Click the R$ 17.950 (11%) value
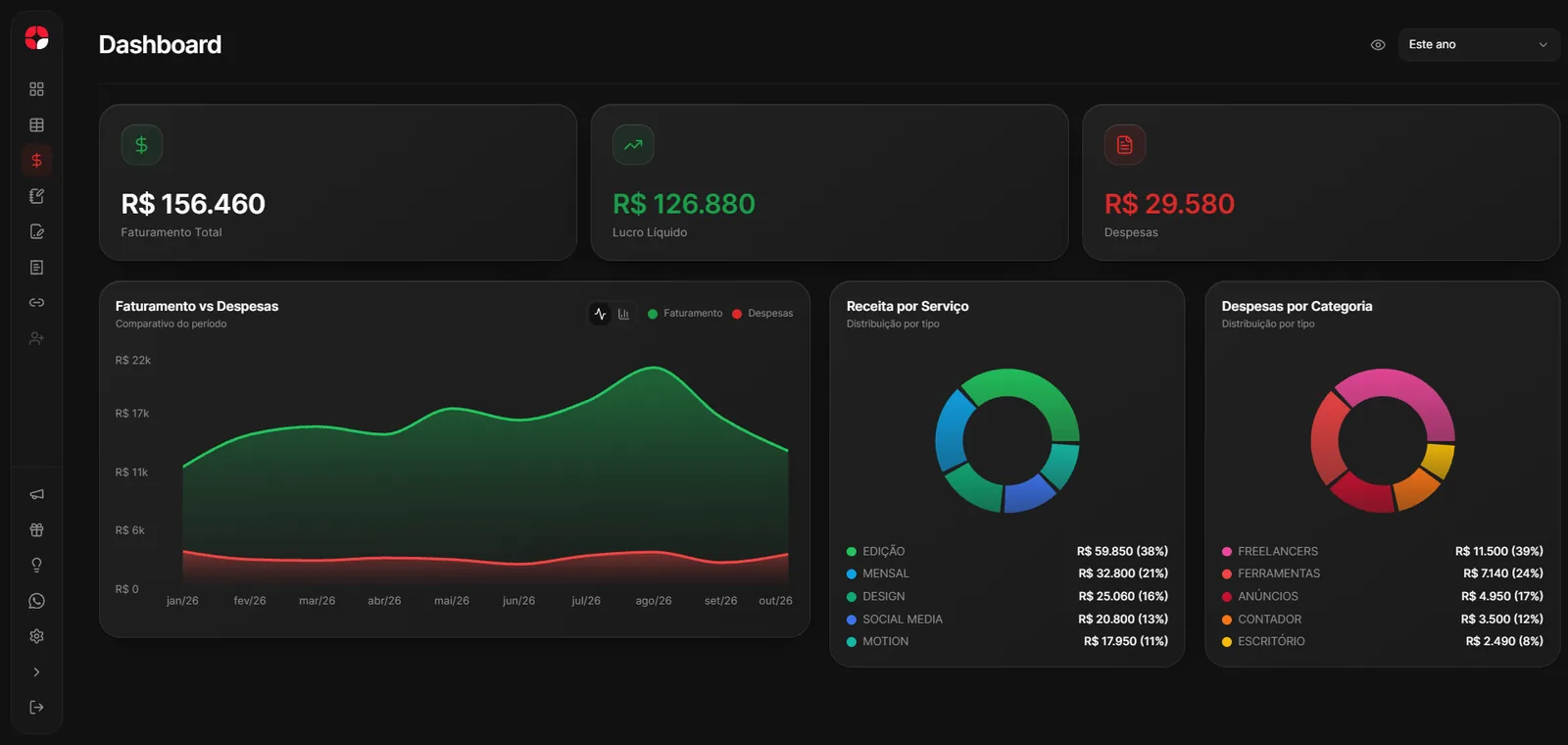 (1126, 641)
